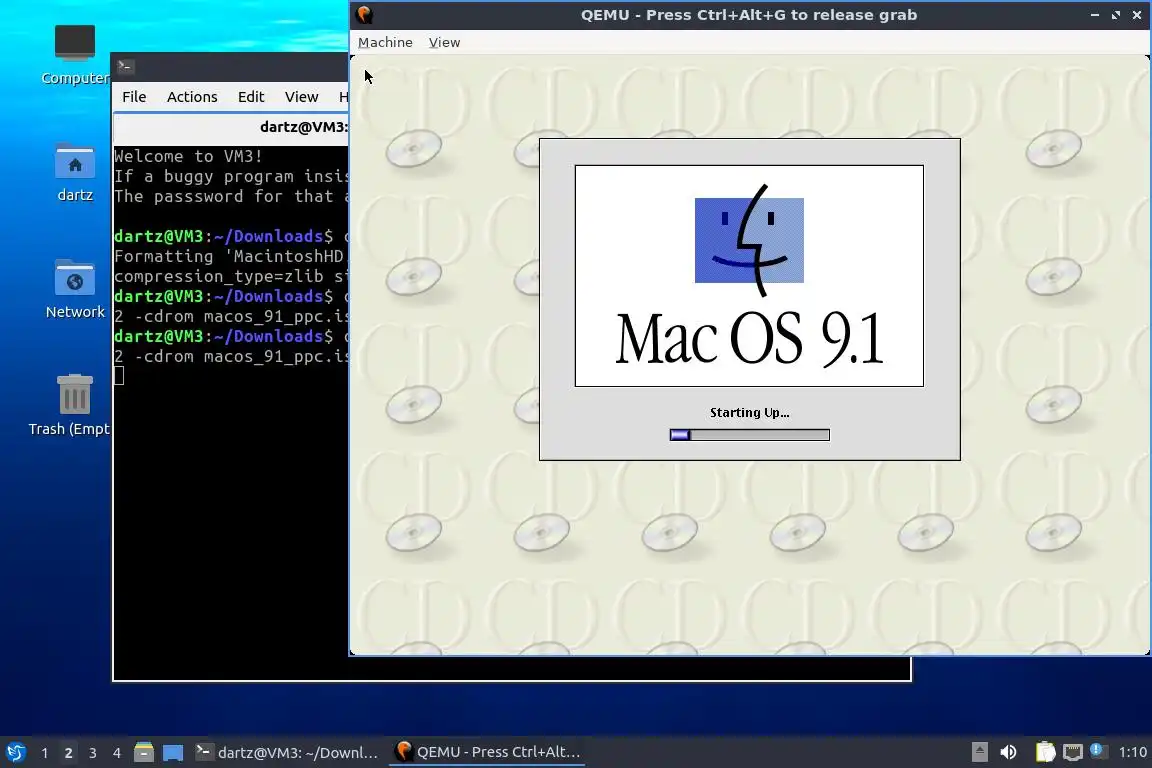The height and width of the screenshot is (768, 1152).
Task: Click the 'Starting Up...' text
Action: 749,412
